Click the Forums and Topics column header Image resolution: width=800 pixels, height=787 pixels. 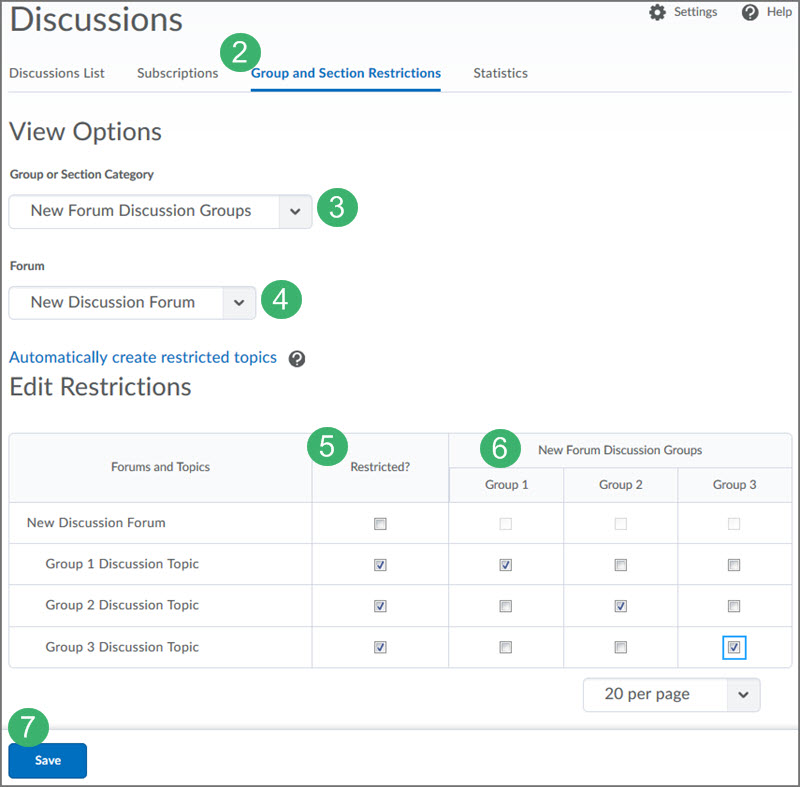[x=160, y=467]
